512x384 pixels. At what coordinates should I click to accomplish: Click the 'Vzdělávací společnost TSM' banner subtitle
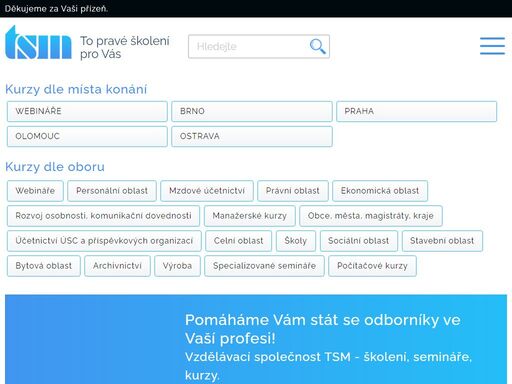[x=328, y=366]
